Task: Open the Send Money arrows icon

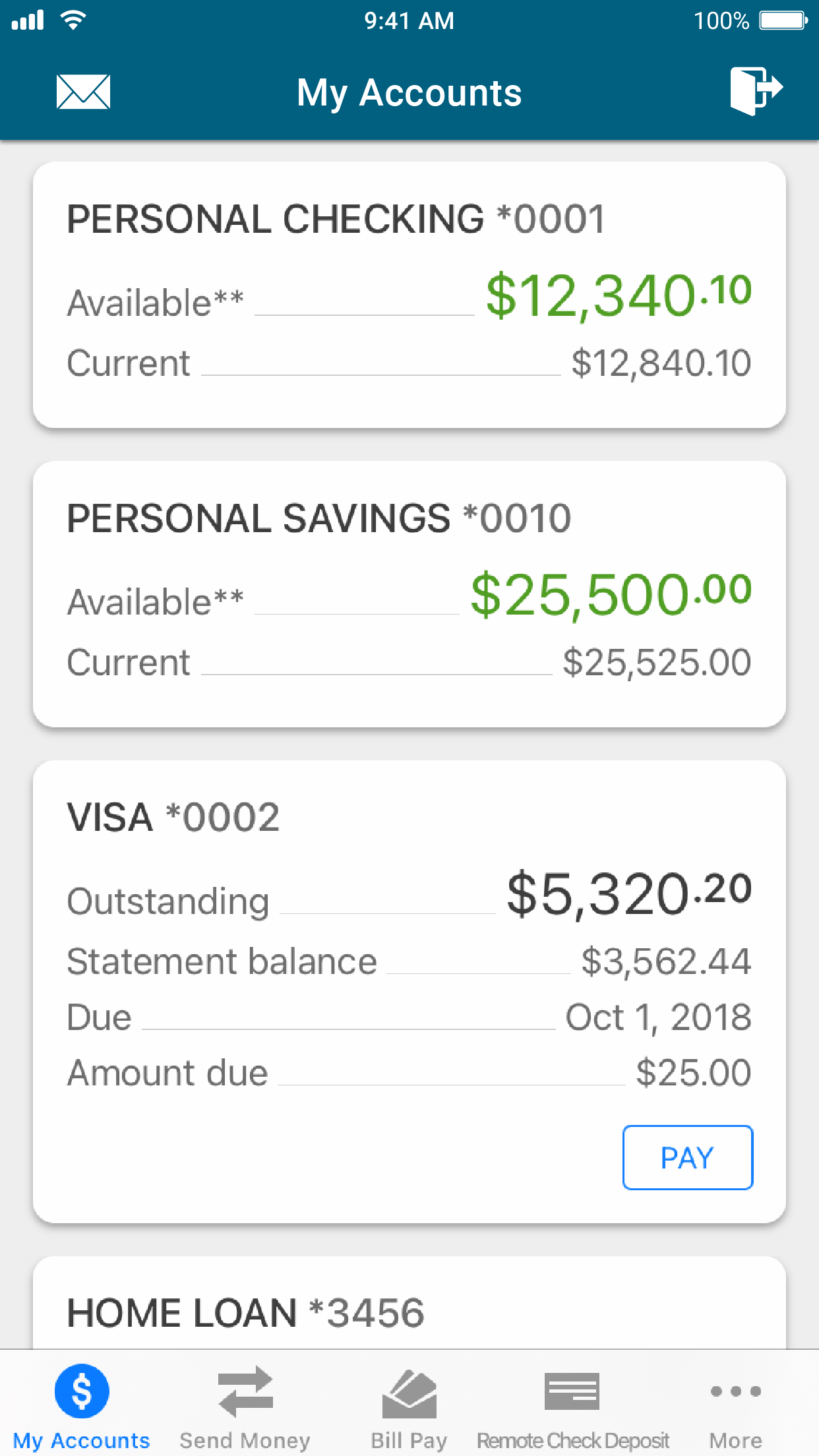Action: 245,1391
